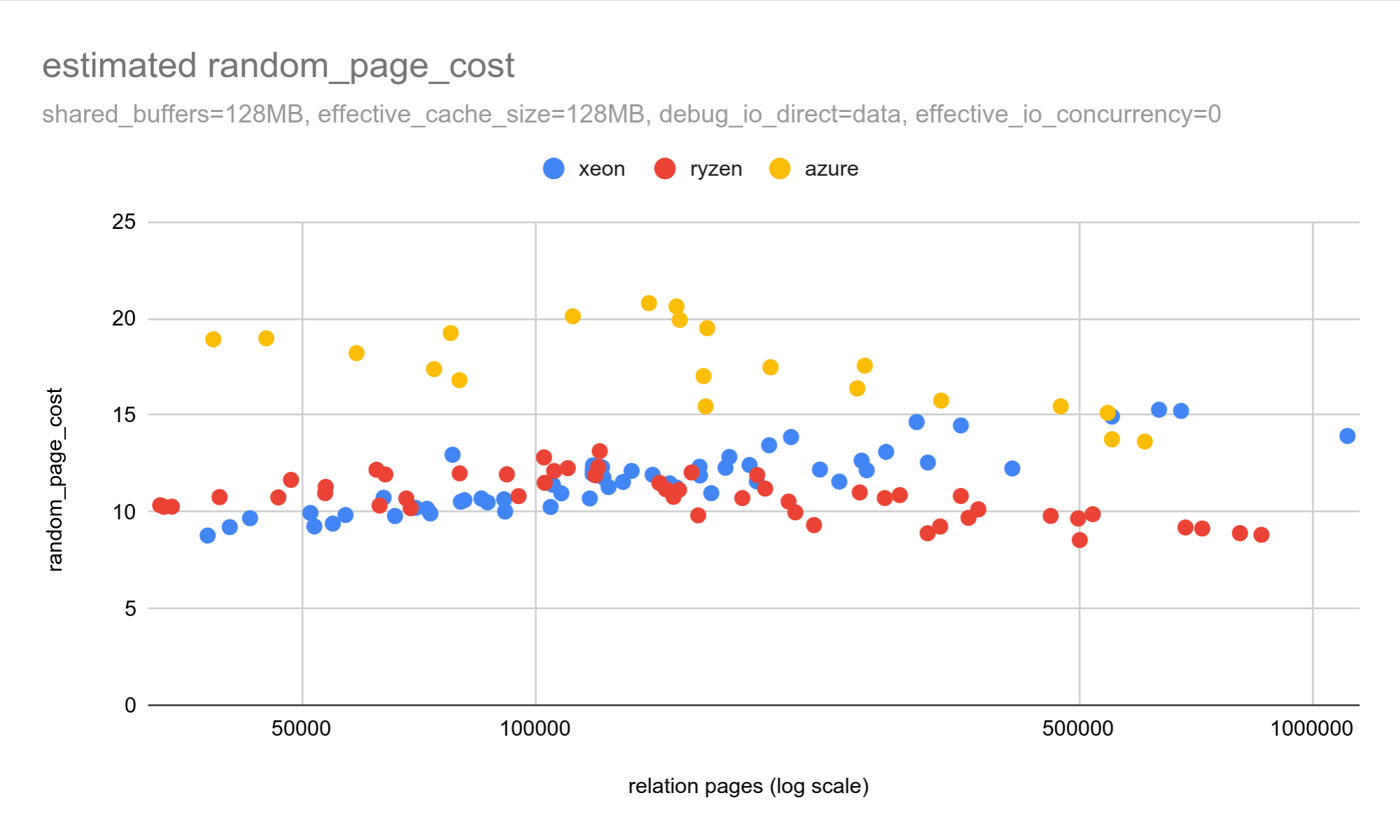The height and width of the screenshot is (840, 1400).
Task: Click the lowest blue xeon data point
Action: [x=207, y=535]
